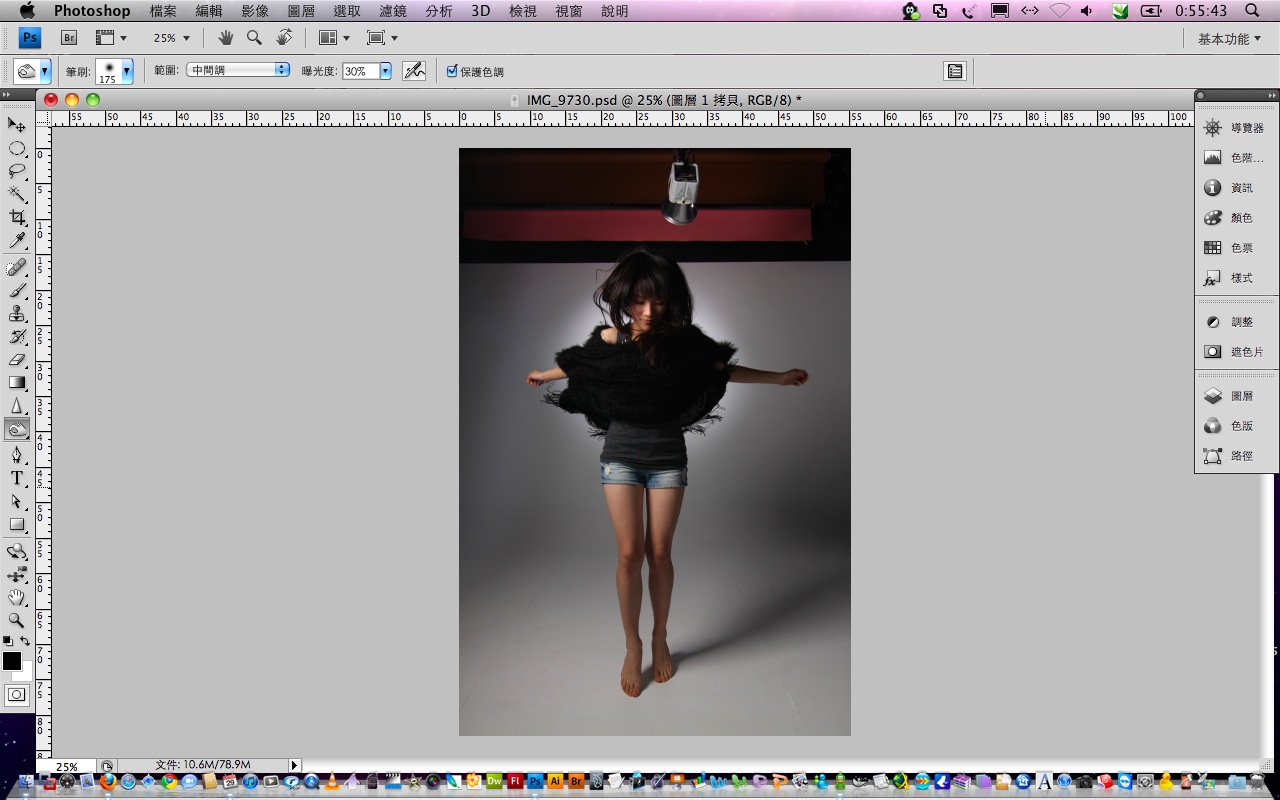The width and height of the screenshot is (1280, 800).
Task: Click the options-bar panel toggle icon
Action: click(955, 71)
